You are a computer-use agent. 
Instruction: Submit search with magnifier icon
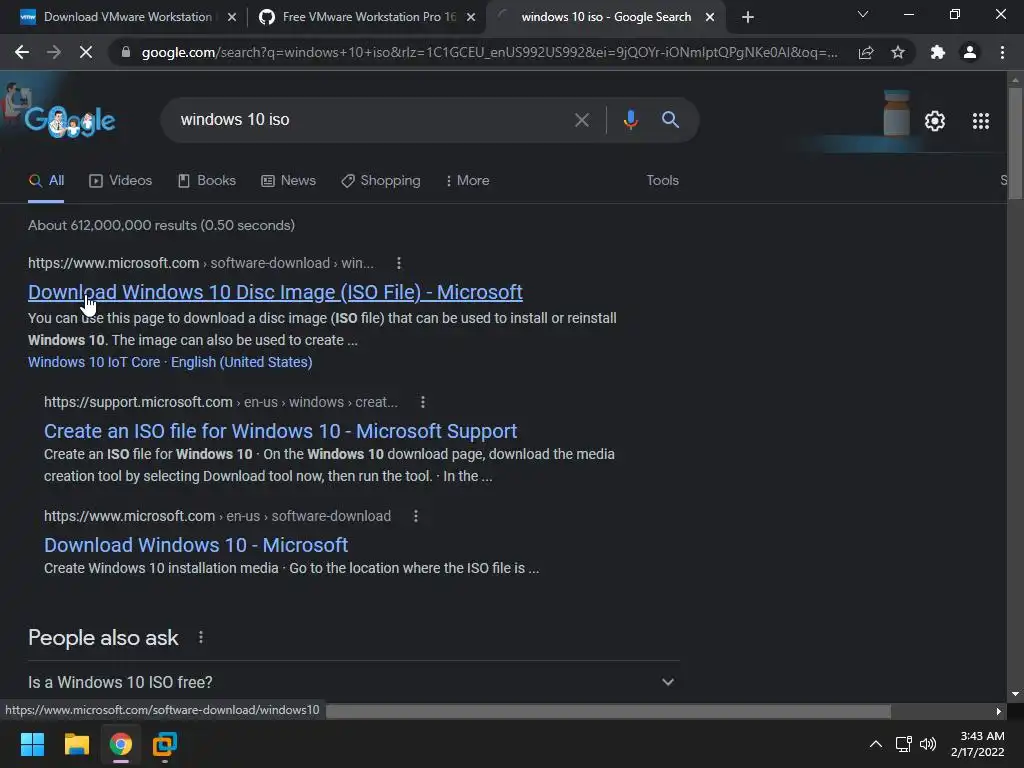[x=670, y=120]
